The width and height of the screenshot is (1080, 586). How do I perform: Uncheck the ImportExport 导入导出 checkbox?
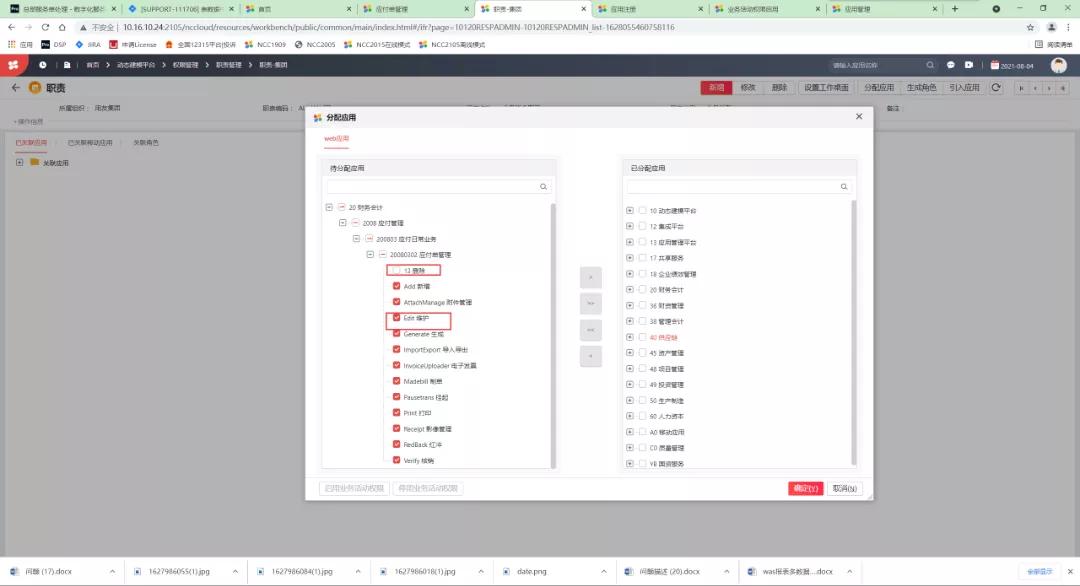tap(396, 349)
